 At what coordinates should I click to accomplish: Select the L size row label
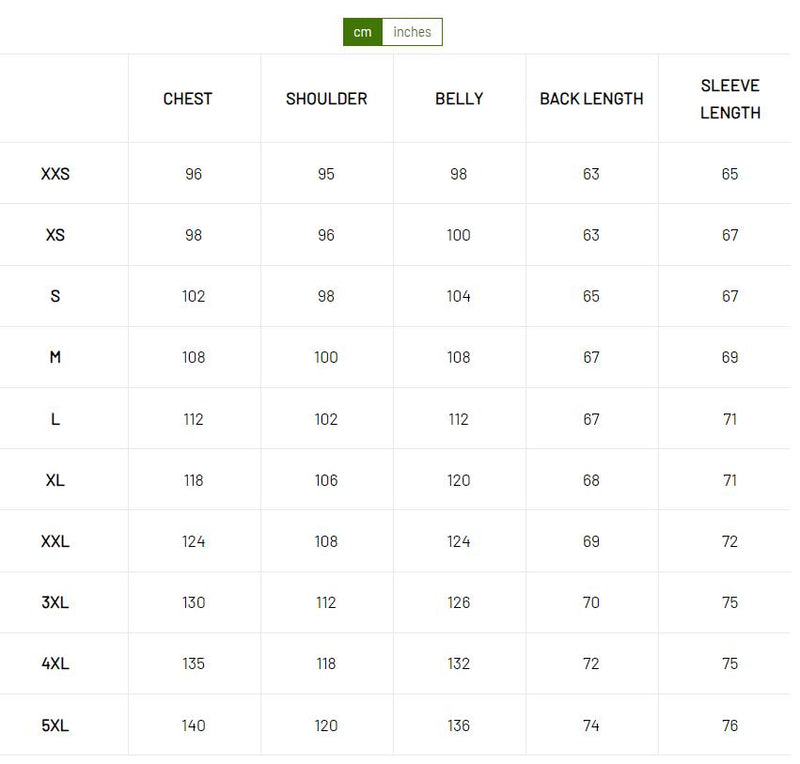pos(55,419)
